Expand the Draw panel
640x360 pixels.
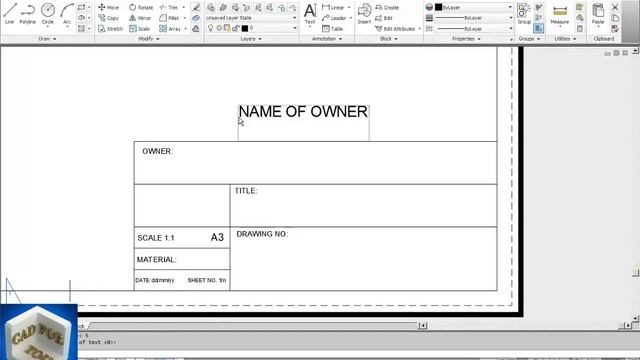[47, 39]
